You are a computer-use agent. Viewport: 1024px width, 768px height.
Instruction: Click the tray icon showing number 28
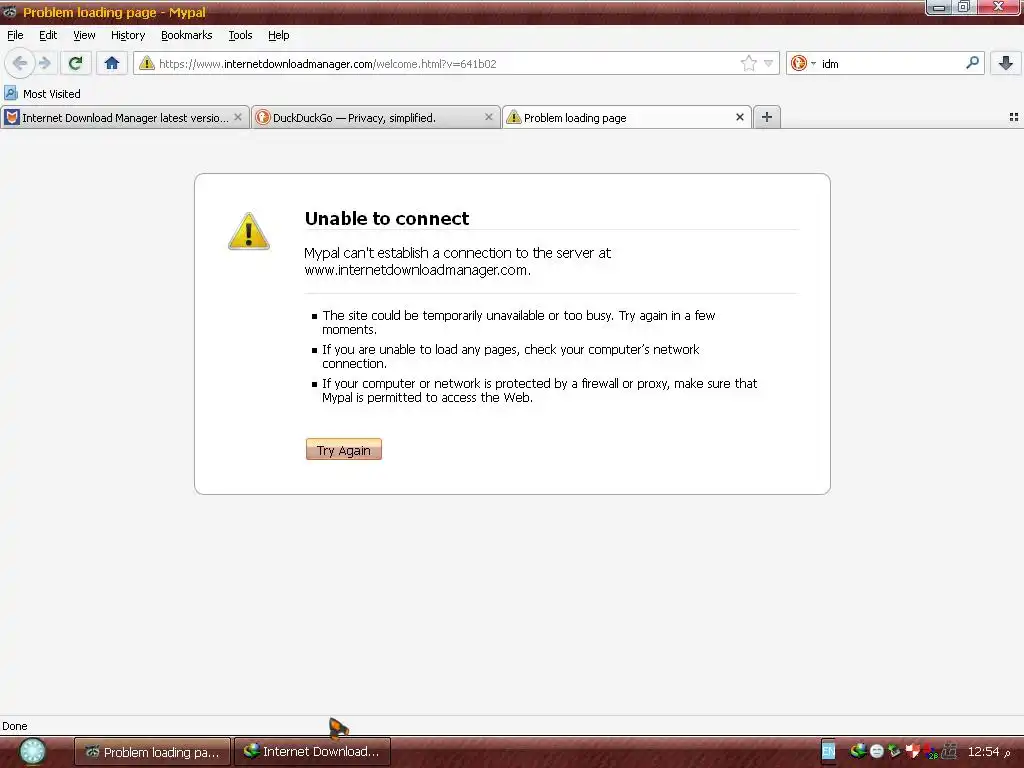point(931,752)
